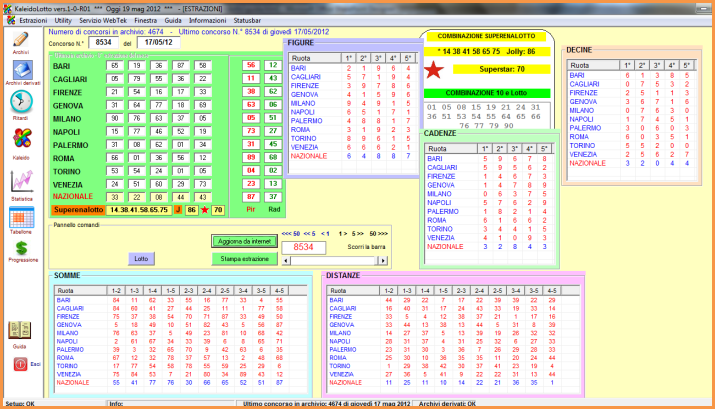Click the orange J Jolly label

(178, 210)
